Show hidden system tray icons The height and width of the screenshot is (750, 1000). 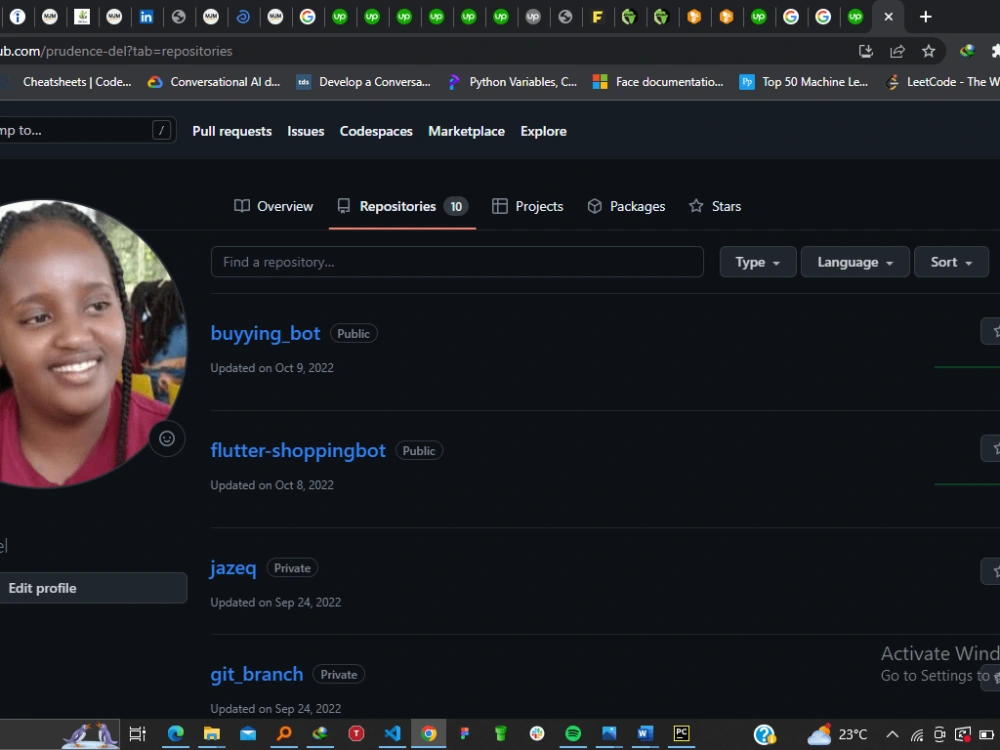(x=893, y=735)
